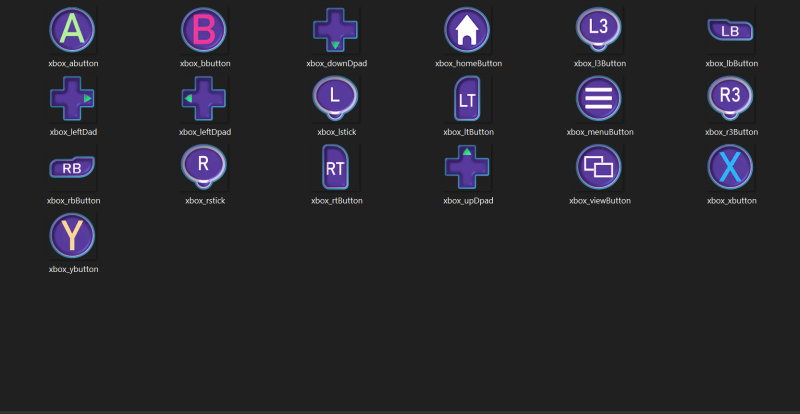Select the home button house icon
This screenshot has height=414, width=800.
467,30
